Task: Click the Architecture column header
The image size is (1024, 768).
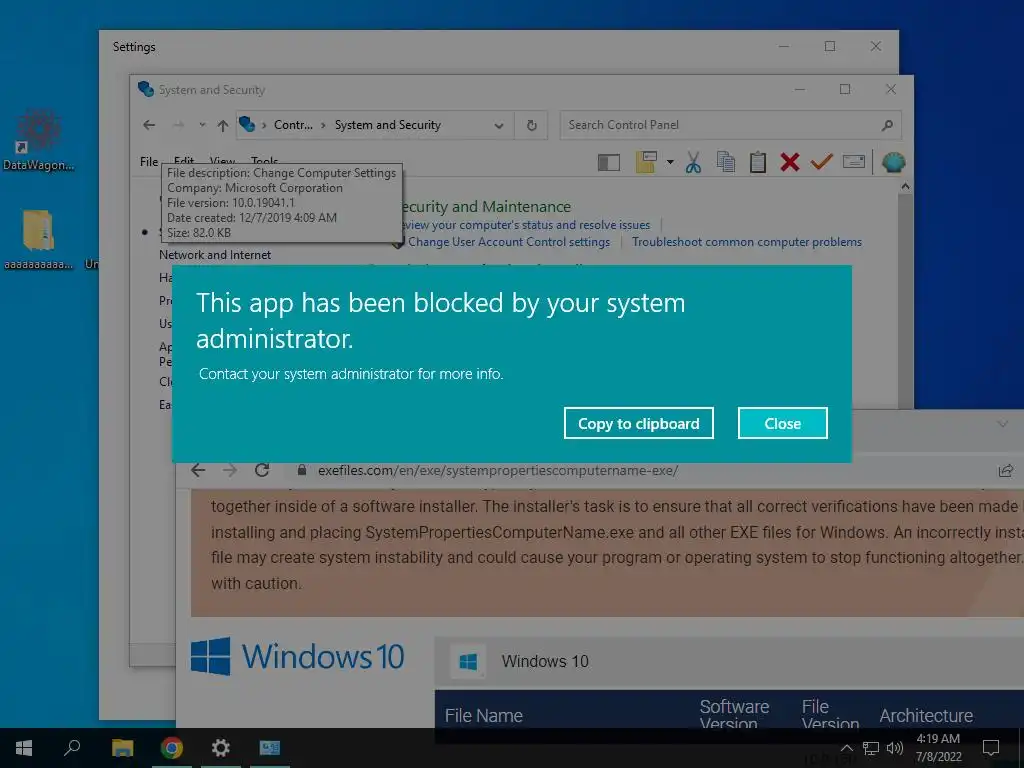Action: (x=926, y=716)
